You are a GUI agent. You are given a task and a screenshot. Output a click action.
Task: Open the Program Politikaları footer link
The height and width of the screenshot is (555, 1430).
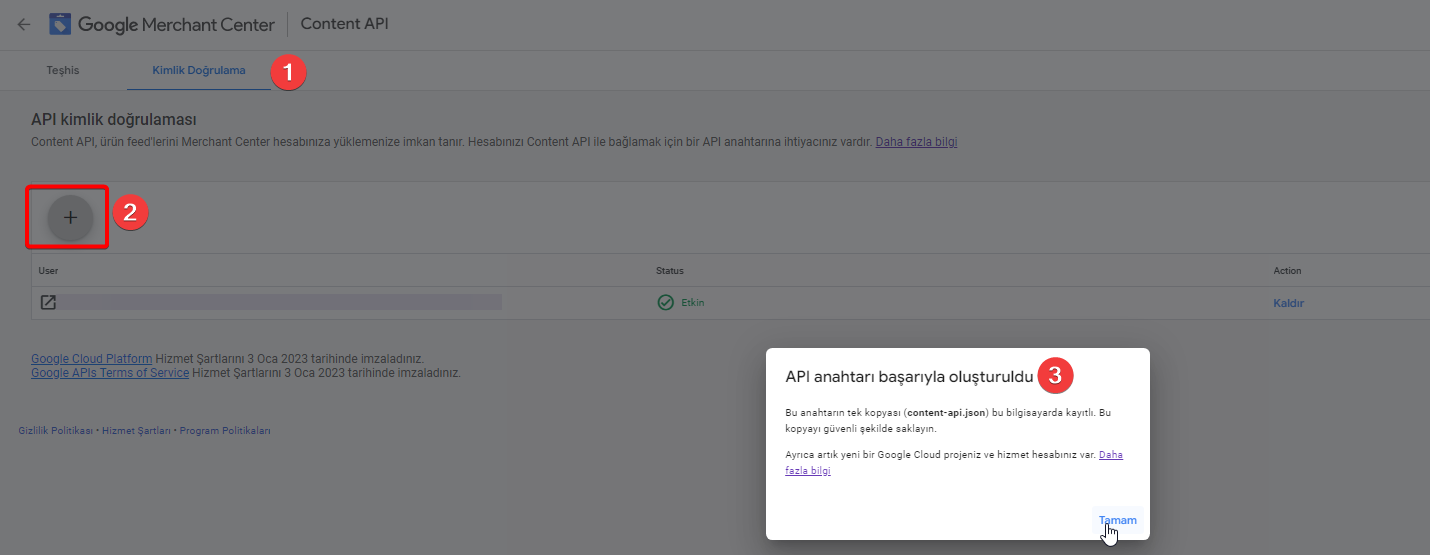(x=225, y=431)
